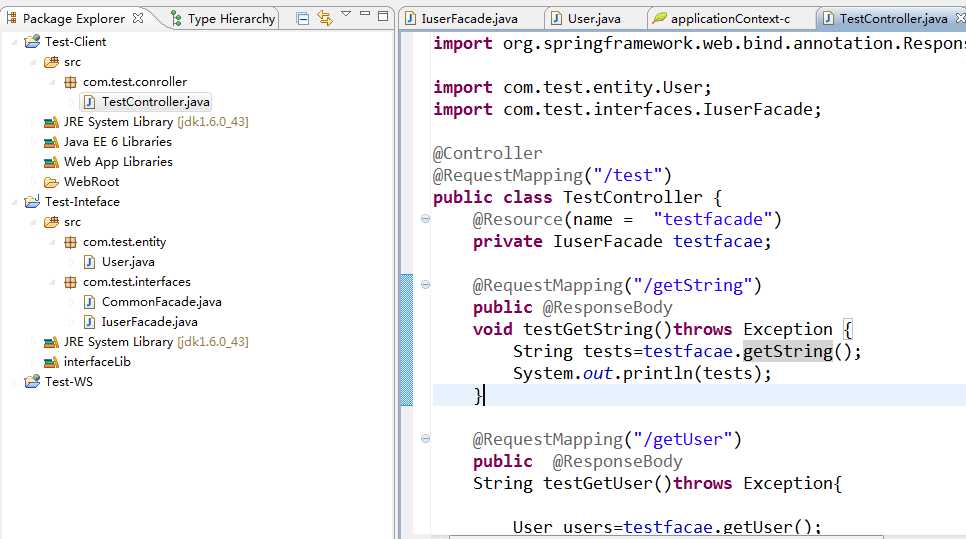This screenshot has height=539, width=966.
Task: Click com.test.interfaces package icon
Action: [71, 282]
